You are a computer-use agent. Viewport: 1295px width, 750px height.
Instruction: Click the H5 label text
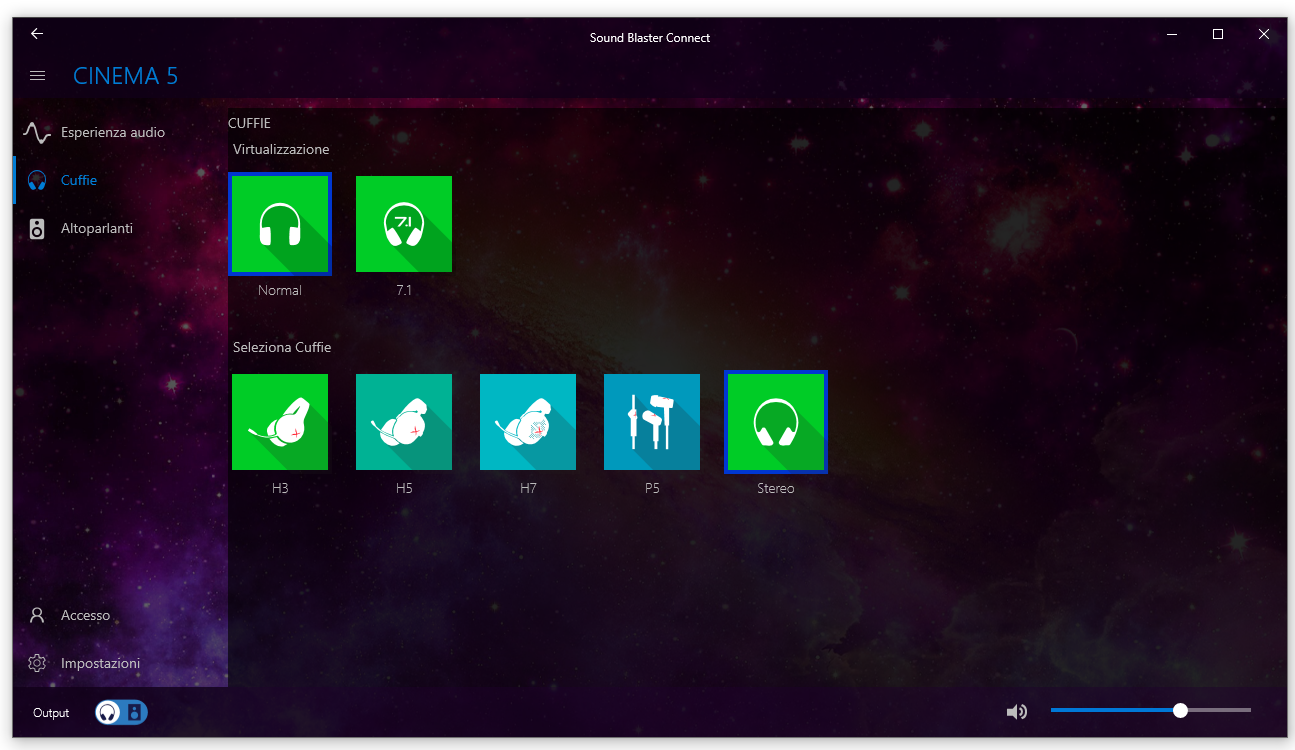tap(404, 488)
